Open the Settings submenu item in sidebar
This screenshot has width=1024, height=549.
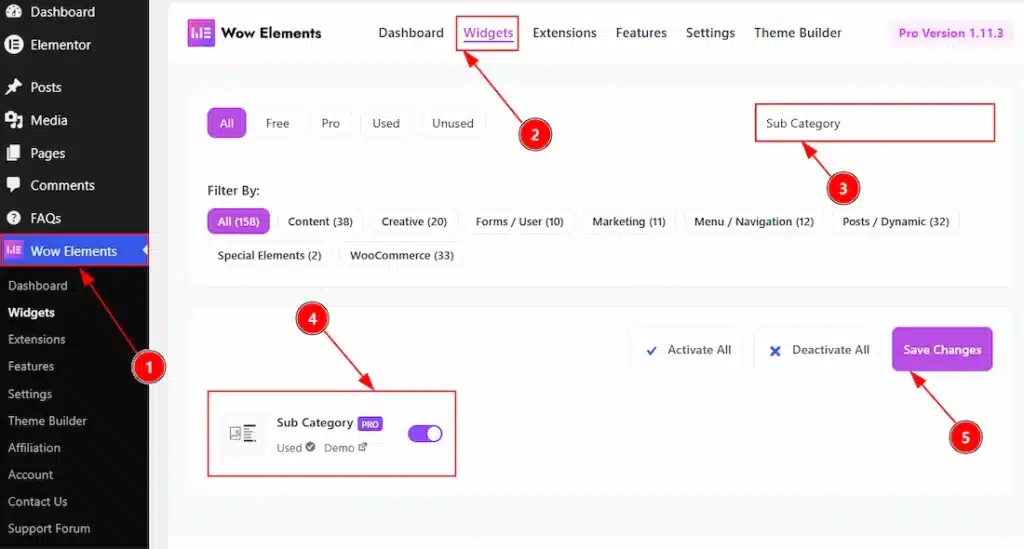point(29,394)
